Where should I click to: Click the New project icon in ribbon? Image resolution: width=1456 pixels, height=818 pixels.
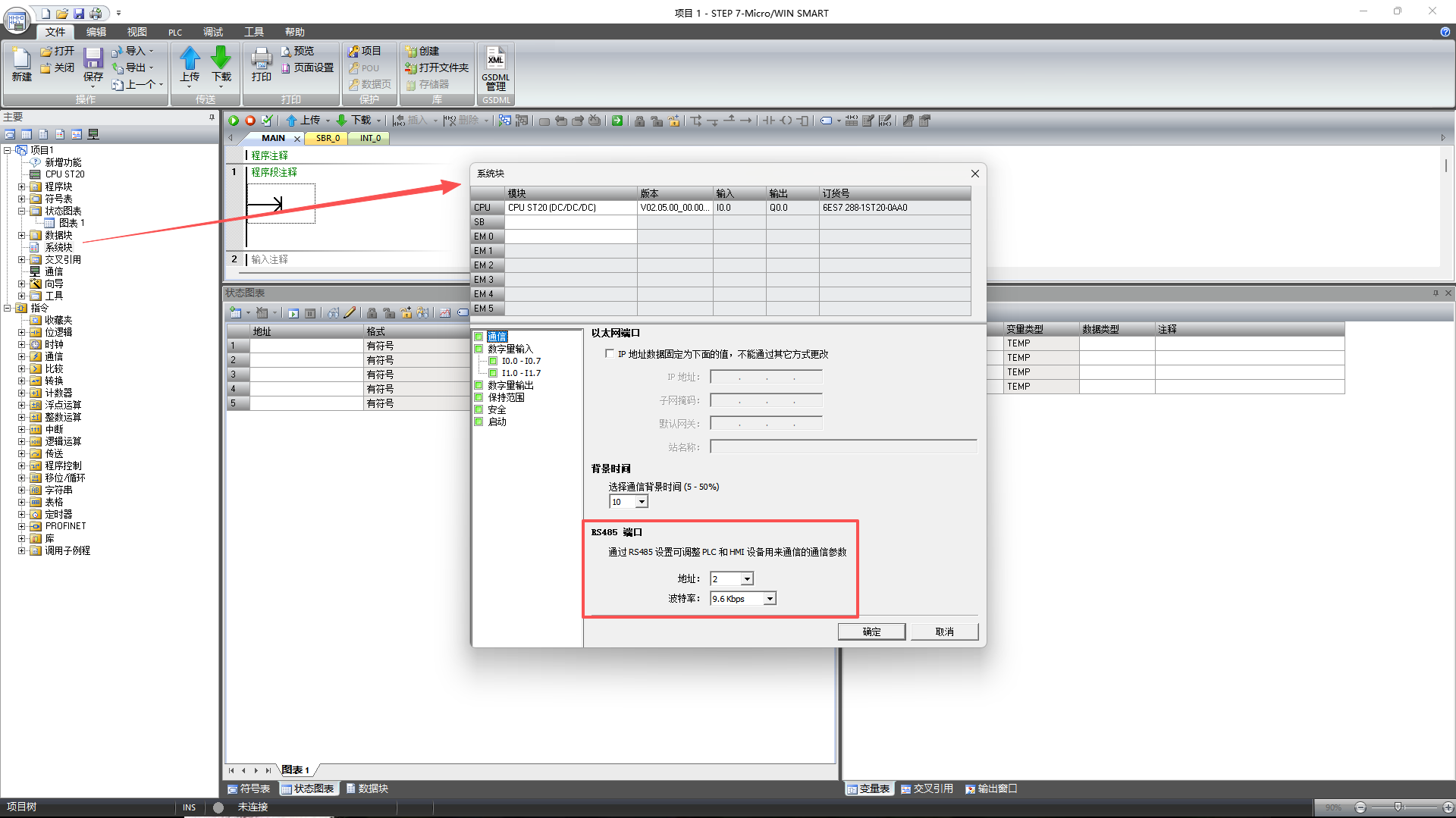click(21, 61)
